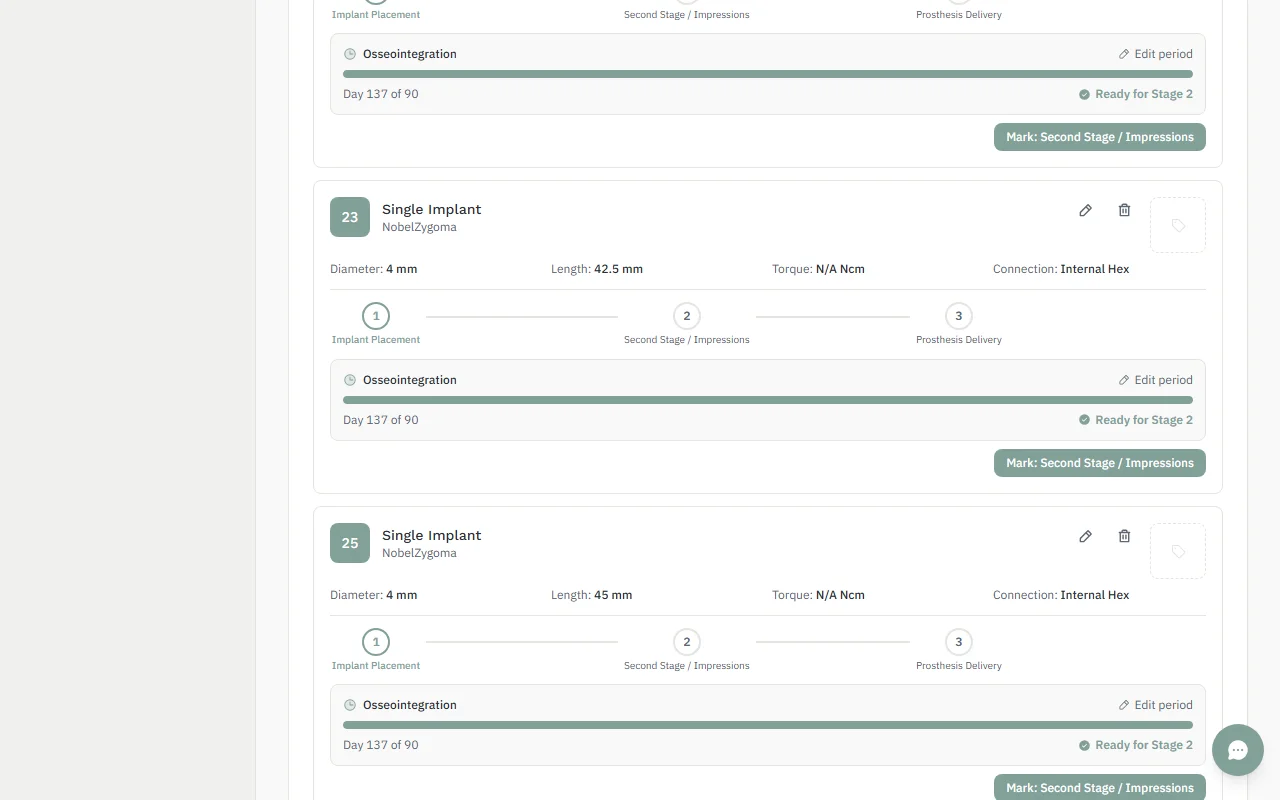This screenshot has height=800, width=1280.
Task: Select step 3 Prosthesis Delivery on implant 23
Action: tap(959, 316)
